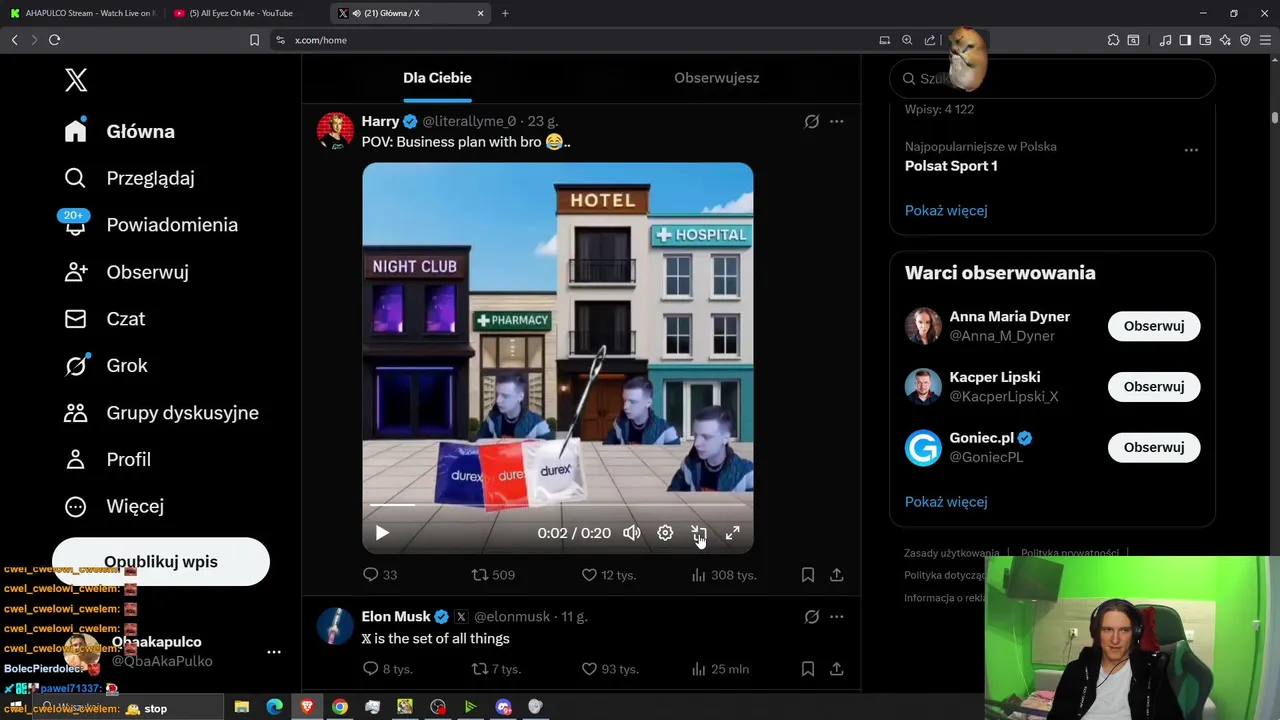Reply to Elon Musk's post (8 tys.)
1280x720 pixels.
(x=388, y=669)
